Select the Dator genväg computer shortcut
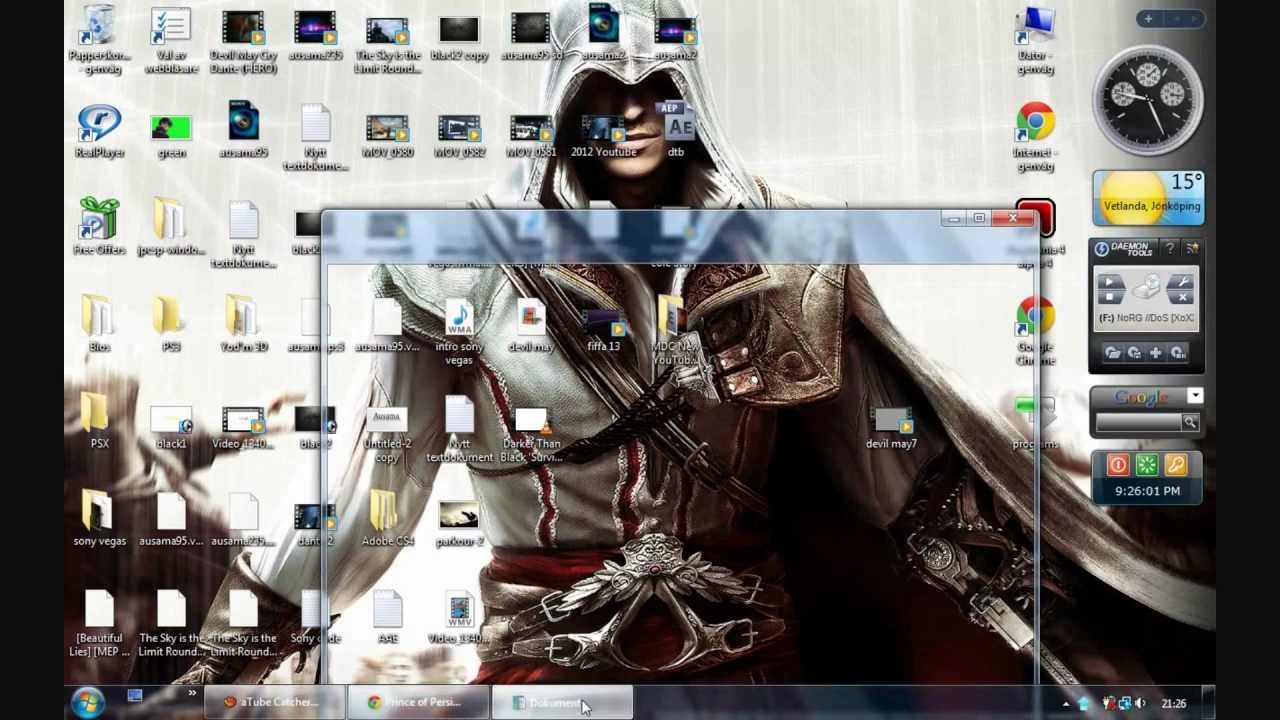 1035,40
